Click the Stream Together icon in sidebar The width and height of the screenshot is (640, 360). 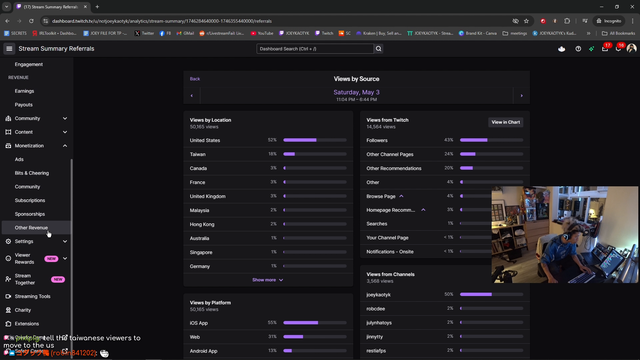tap(8, 279)
